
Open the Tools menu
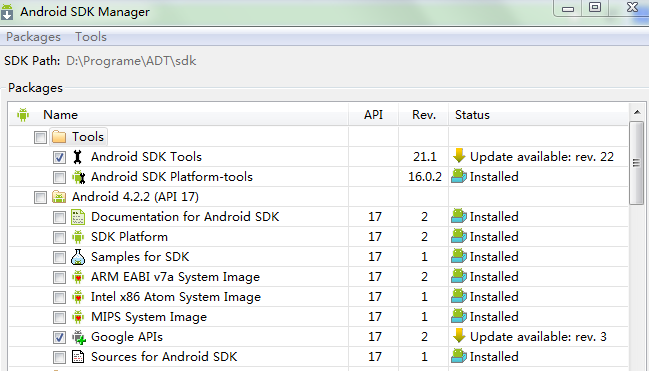click(x=91, y=37)
